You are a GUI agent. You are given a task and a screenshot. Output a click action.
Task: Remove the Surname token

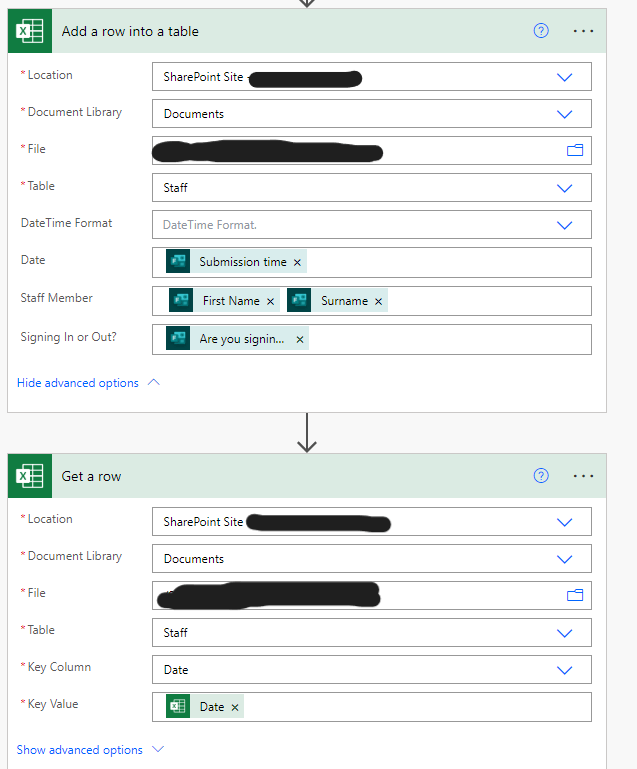tap(378, 302)
